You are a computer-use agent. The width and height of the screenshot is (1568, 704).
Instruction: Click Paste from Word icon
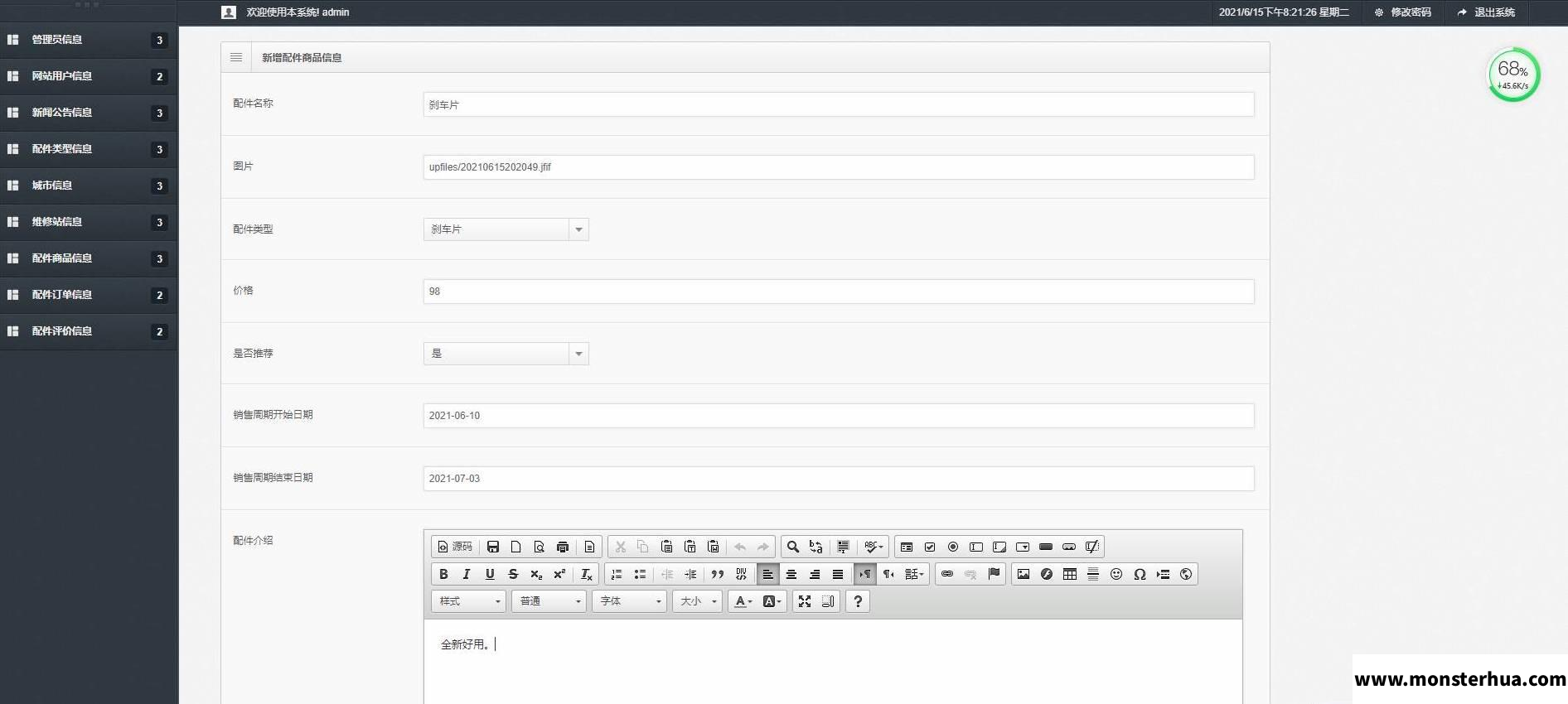(713, 547)
